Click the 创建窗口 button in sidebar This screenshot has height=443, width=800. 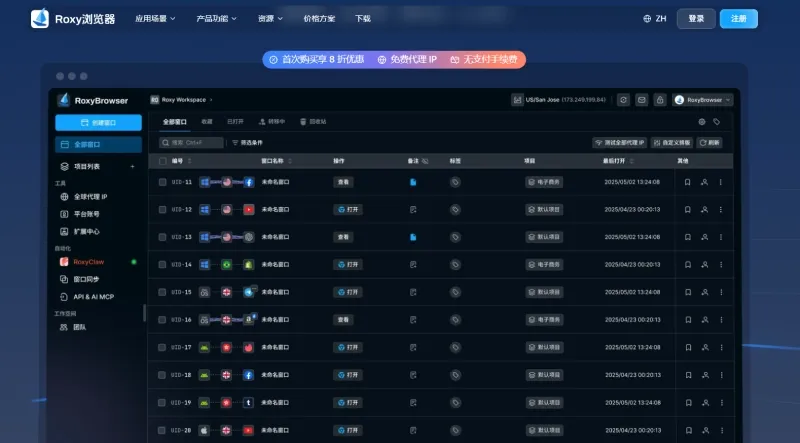(98, 122)
